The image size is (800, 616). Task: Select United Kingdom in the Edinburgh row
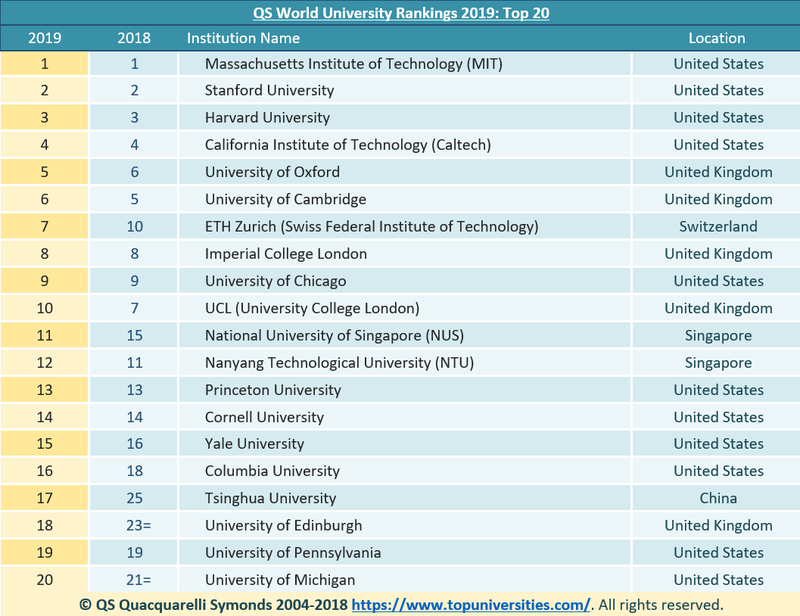click(x=718, y=525)
